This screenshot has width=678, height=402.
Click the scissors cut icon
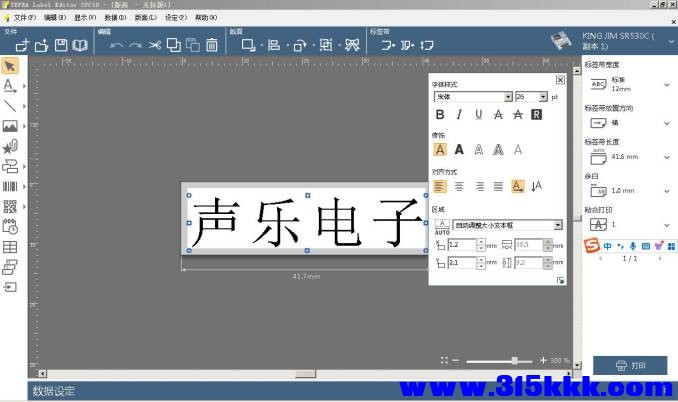tap(155, 45)
